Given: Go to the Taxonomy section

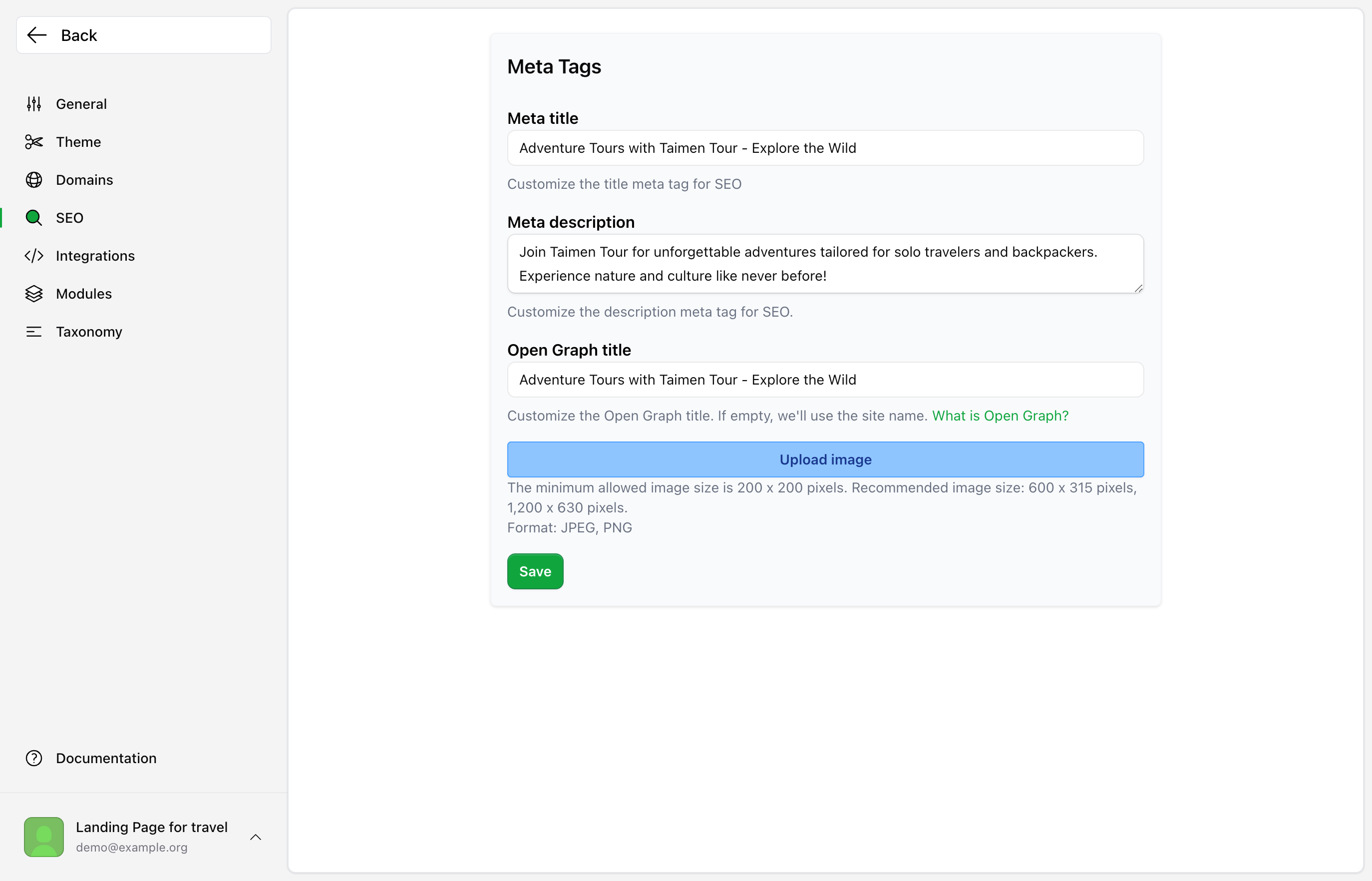Looking at the screenshot, I should click(89, 332).
